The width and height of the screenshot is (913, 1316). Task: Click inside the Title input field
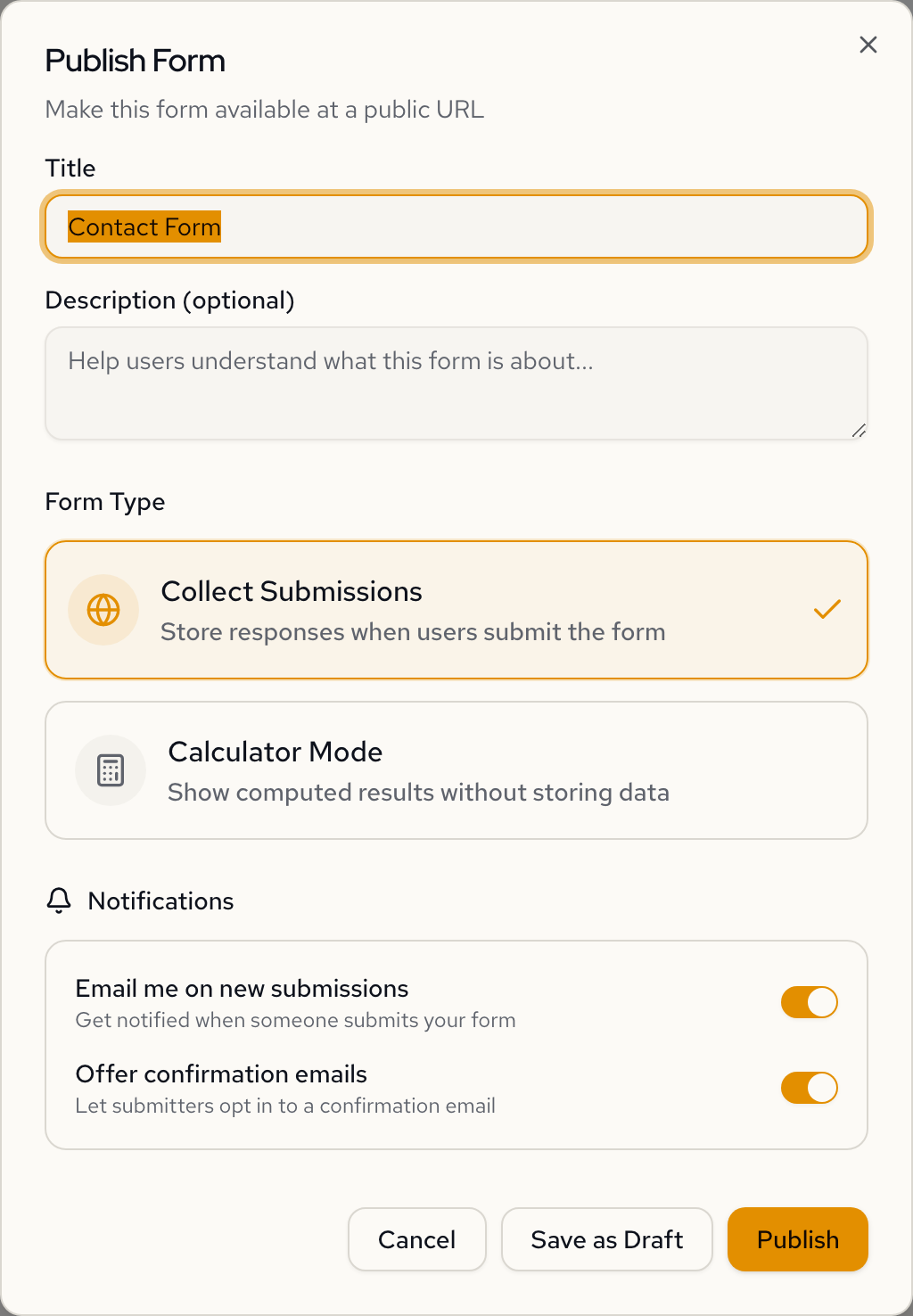coord(456,226)
